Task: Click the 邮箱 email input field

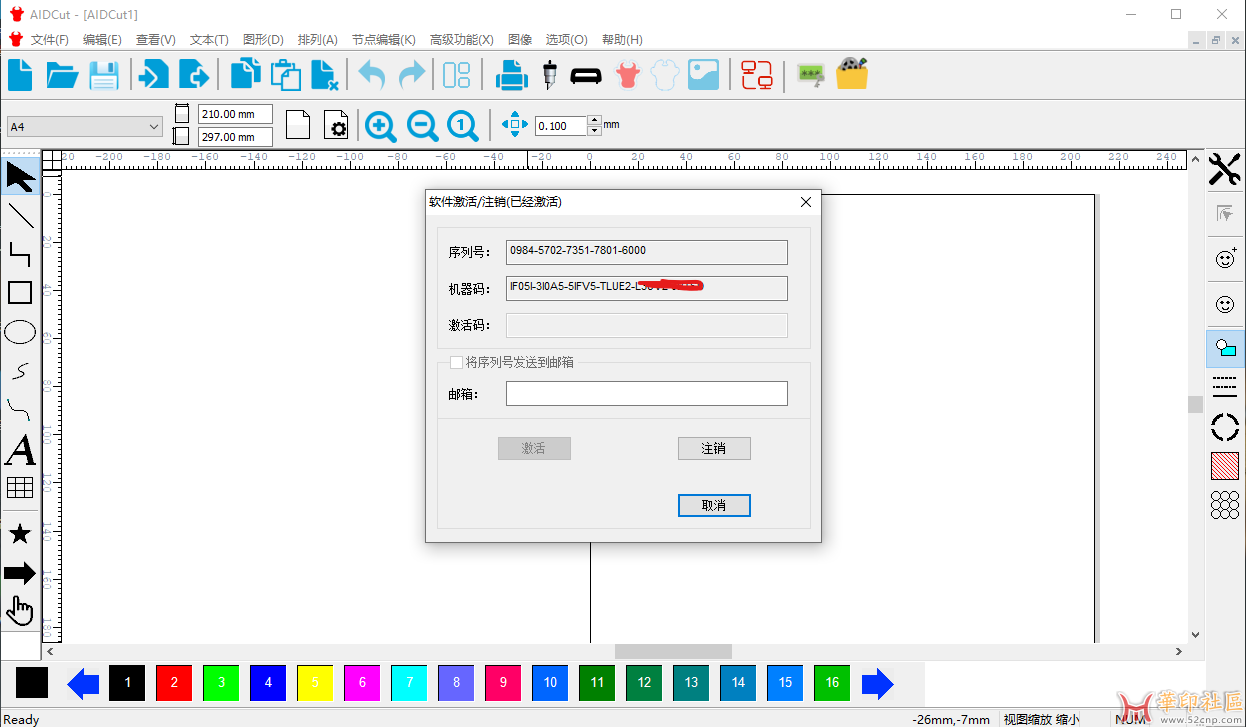Action: (646, 394)
